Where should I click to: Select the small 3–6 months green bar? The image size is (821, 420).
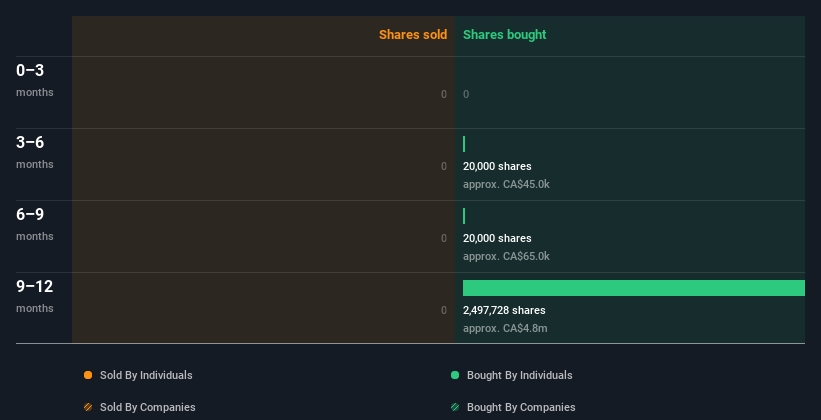tap(464, 144)
